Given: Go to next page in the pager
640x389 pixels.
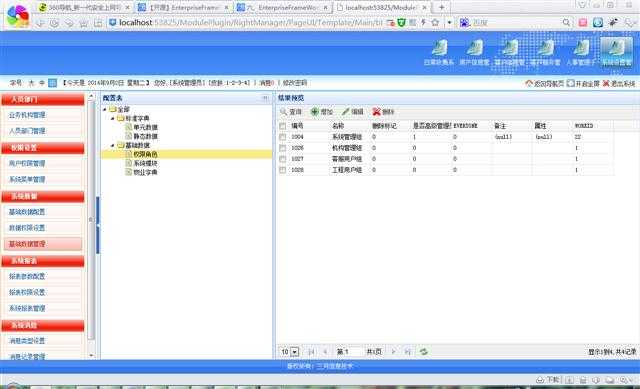Looking at the screenshot, I should point(393,351).
